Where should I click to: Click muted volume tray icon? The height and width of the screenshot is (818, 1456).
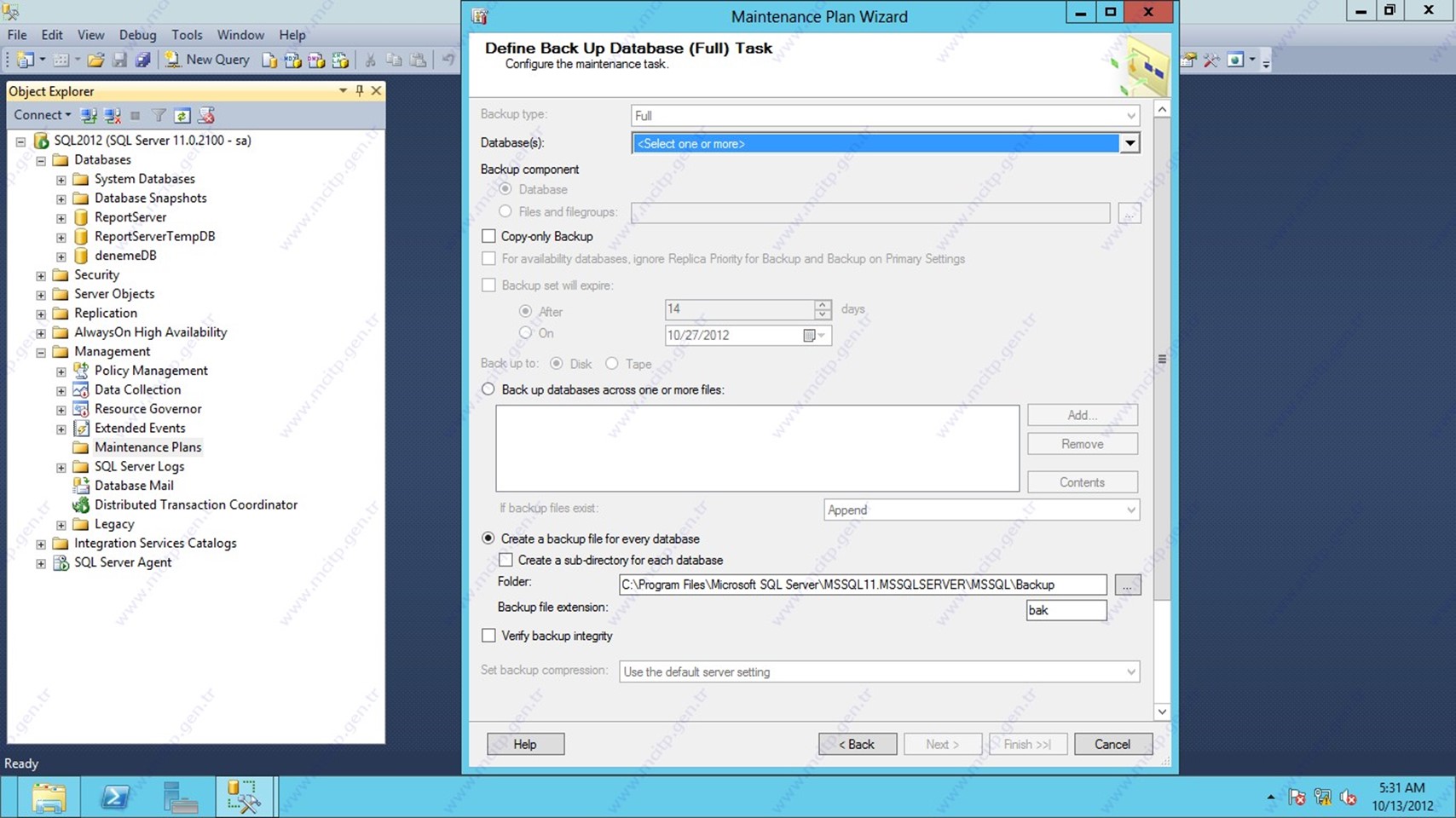coord(1349,798)
